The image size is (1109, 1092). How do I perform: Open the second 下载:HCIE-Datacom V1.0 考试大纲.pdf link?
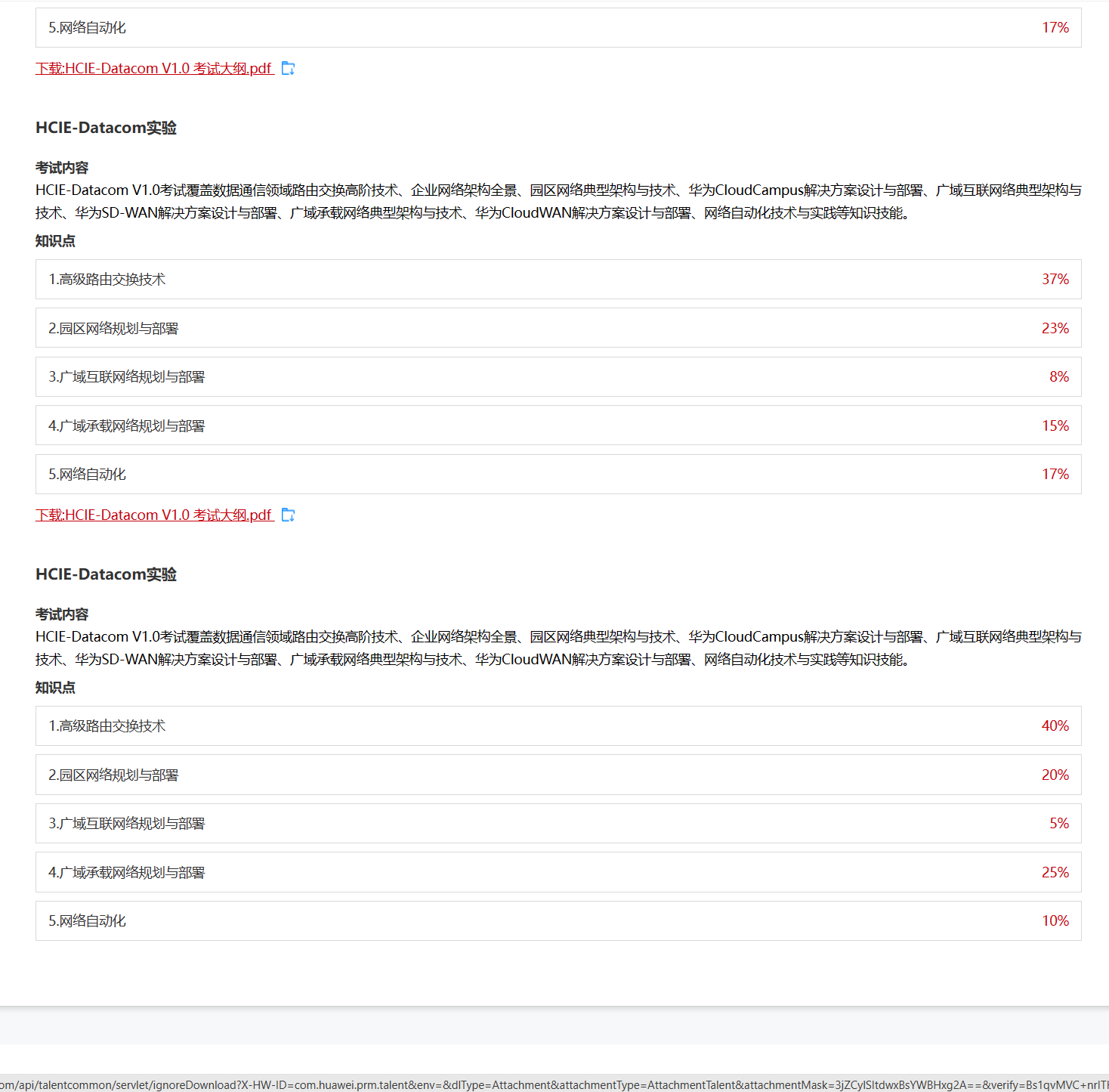tap(153, 515)
